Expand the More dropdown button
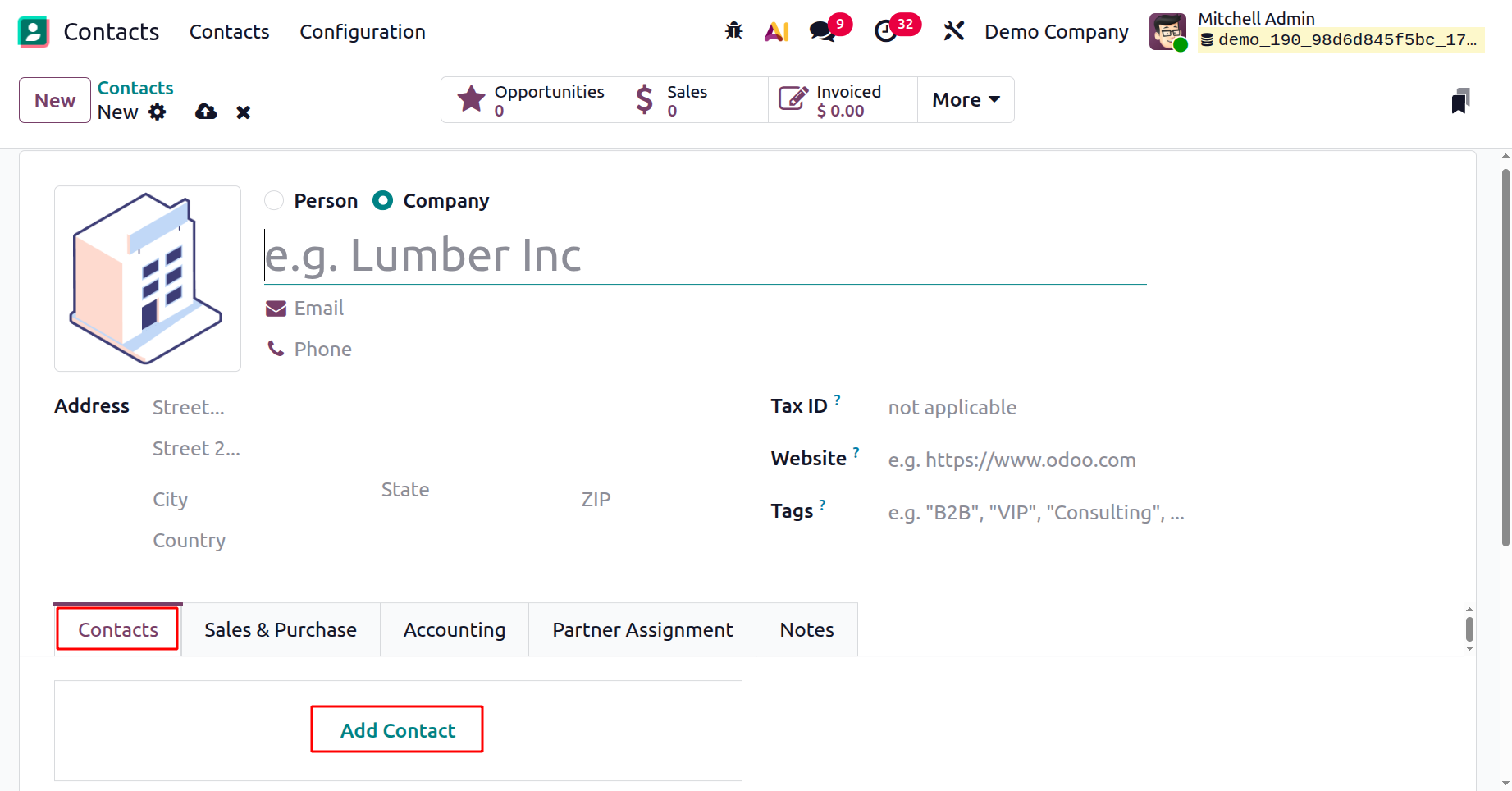 966,100
